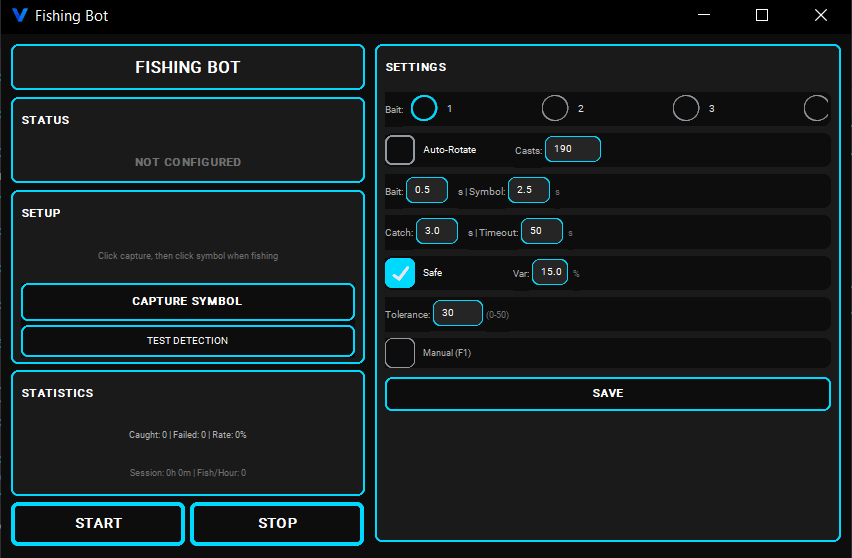Click the Timeout input field
The height and width of the screenshot is (558, 852).
[x=542, y=231]
